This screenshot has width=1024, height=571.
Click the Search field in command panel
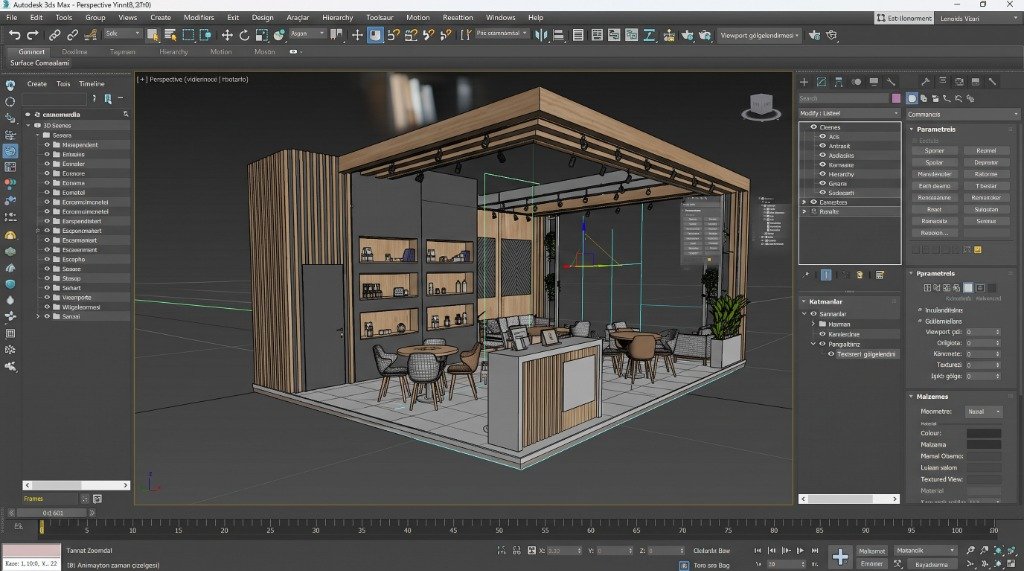pos(844,99)
